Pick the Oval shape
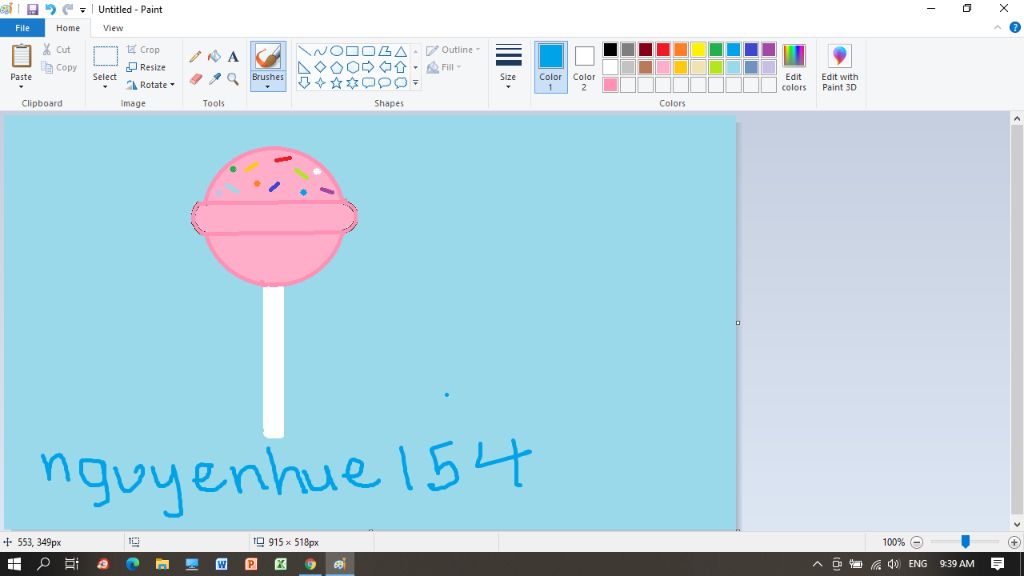 336,51
